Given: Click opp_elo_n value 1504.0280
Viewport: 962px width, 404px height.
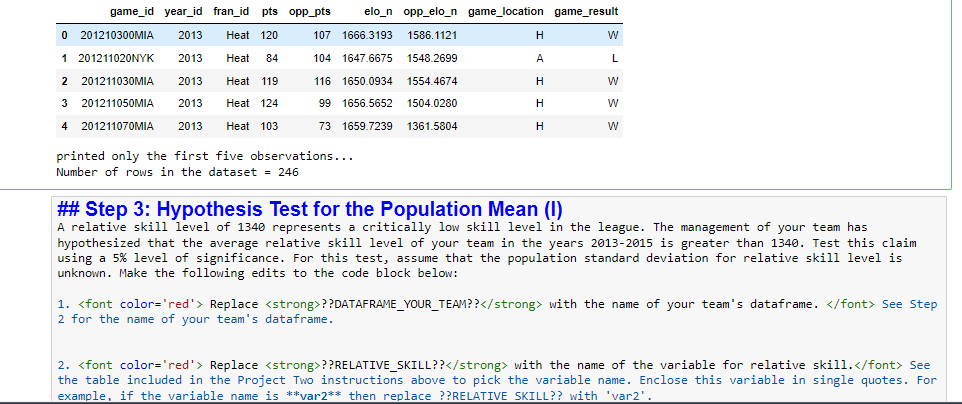Looking at the screenshot, I should click(x=433, y=104).
